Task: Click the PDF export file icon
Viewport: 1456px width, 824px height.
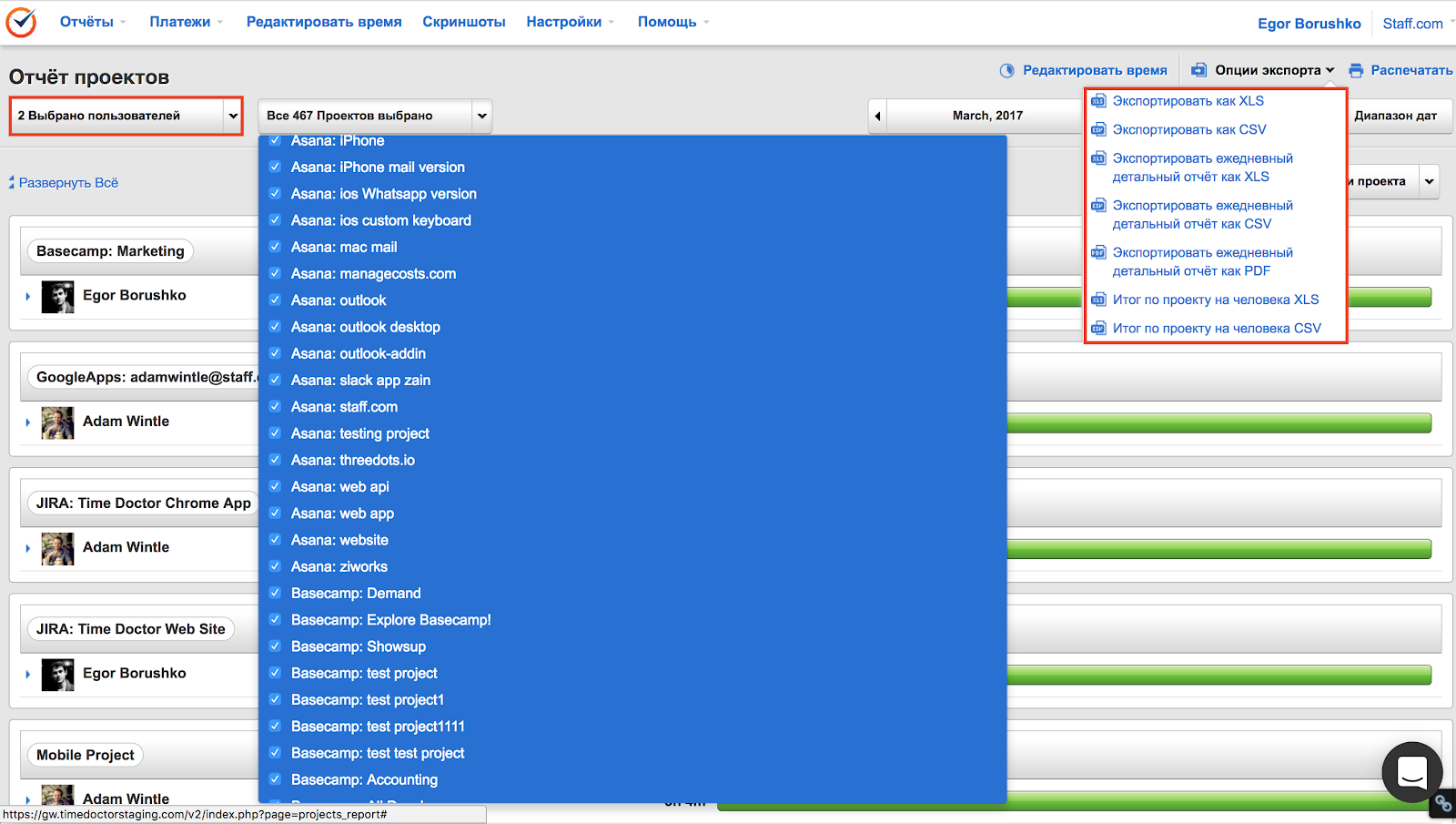Action: point(1098,253)
